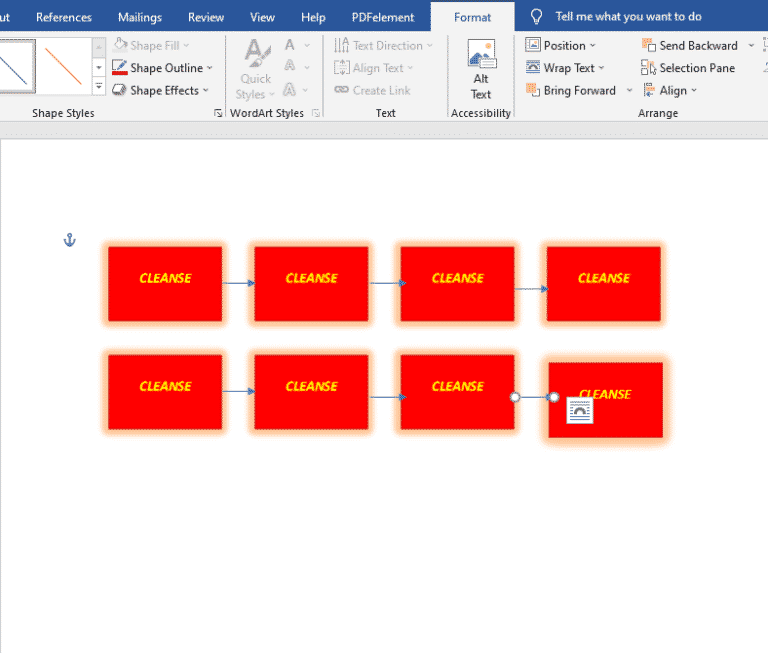Viewport: 768px width, 653px height.
Task: Open the References tab
Action: (64, 17)
